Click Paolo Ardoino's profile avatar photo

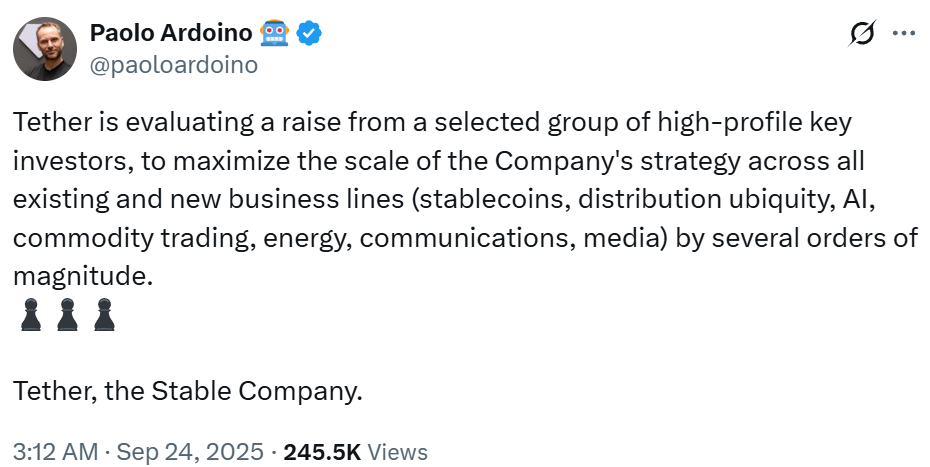click(x=46, y=49)
